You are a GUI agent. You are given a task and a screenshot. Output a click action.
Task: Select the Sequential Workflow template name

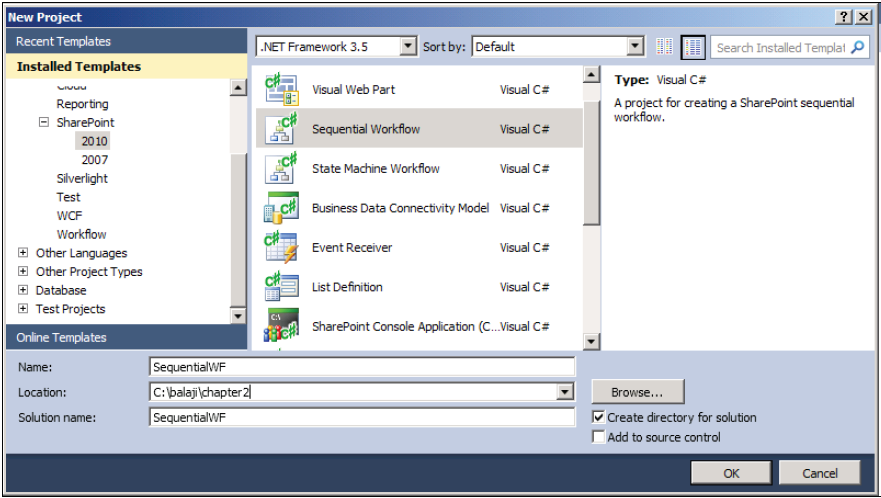pos(366,129)
